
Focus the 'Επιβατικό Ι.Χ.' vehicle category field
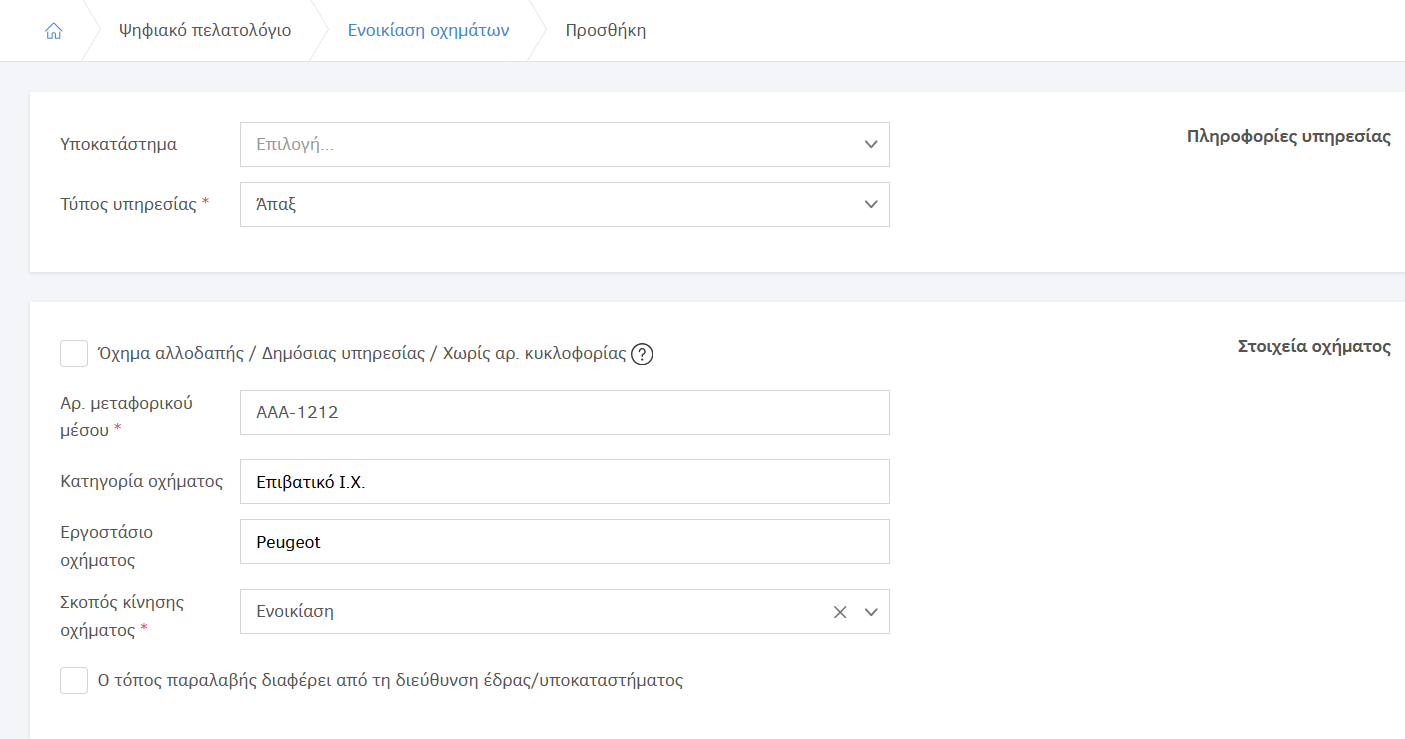pyautogui.click(x=564, y=482)
